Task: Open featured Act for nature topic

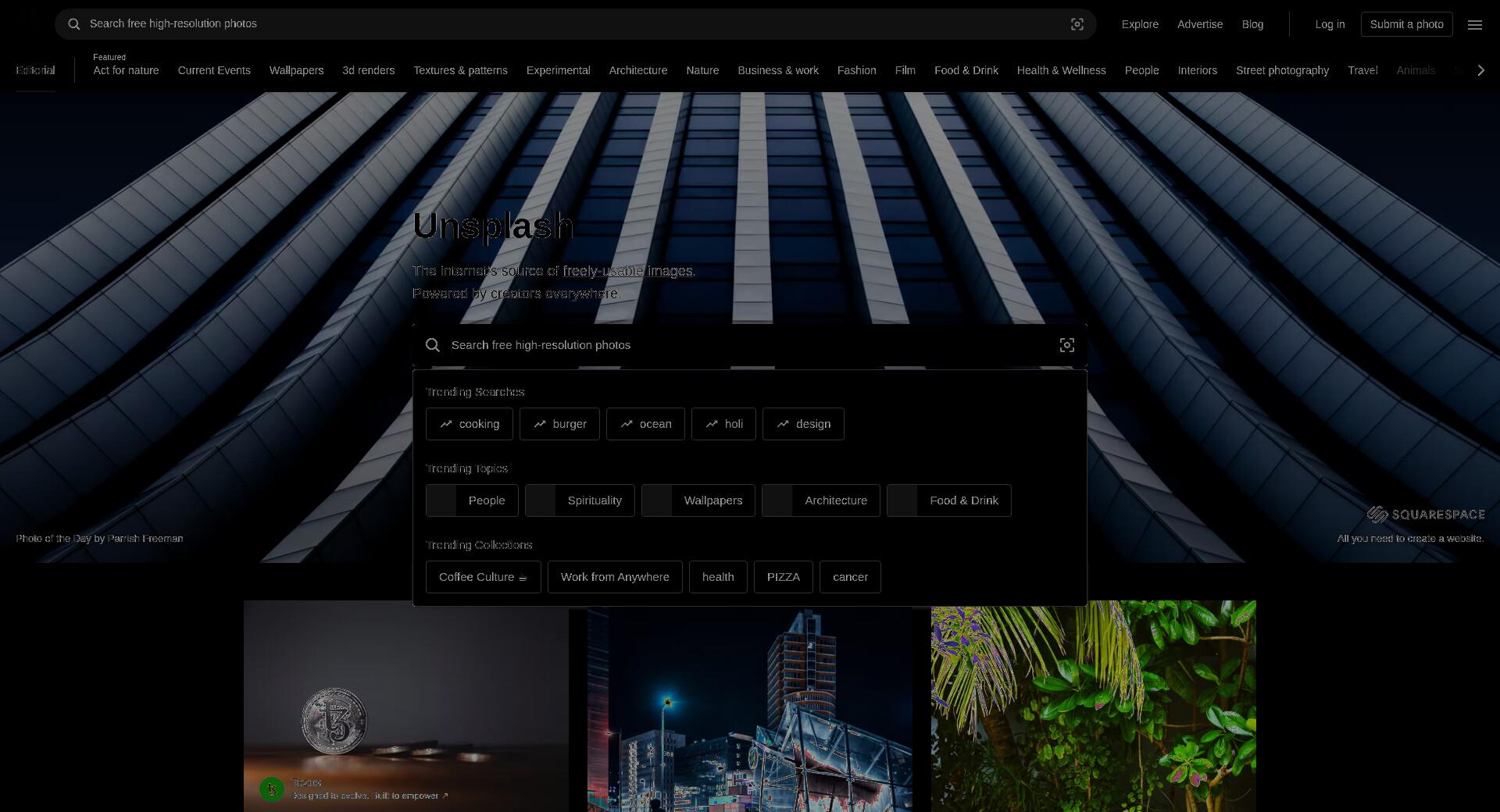Action: 126,70
